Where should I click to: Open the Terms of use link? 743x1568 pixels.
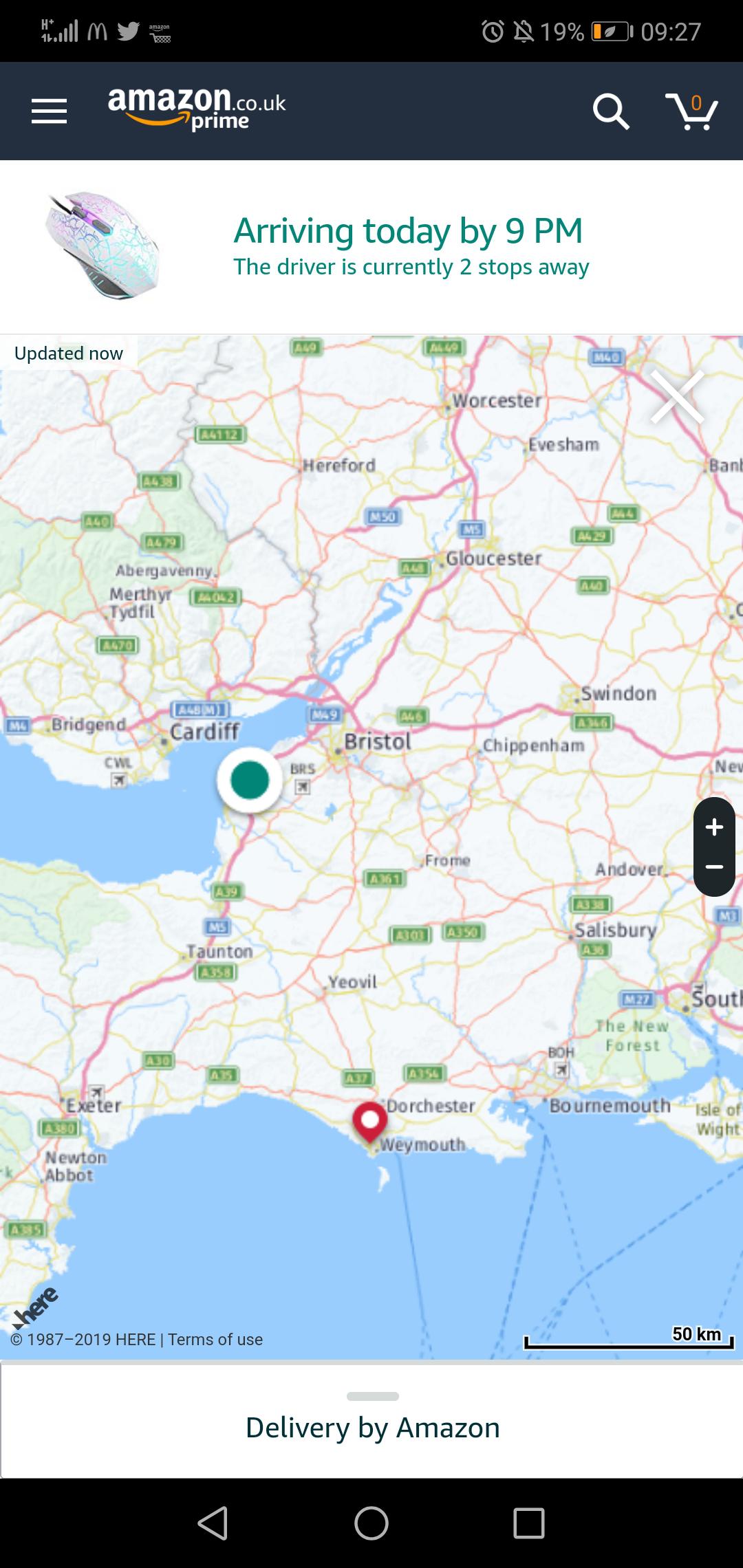[215, 1339]
